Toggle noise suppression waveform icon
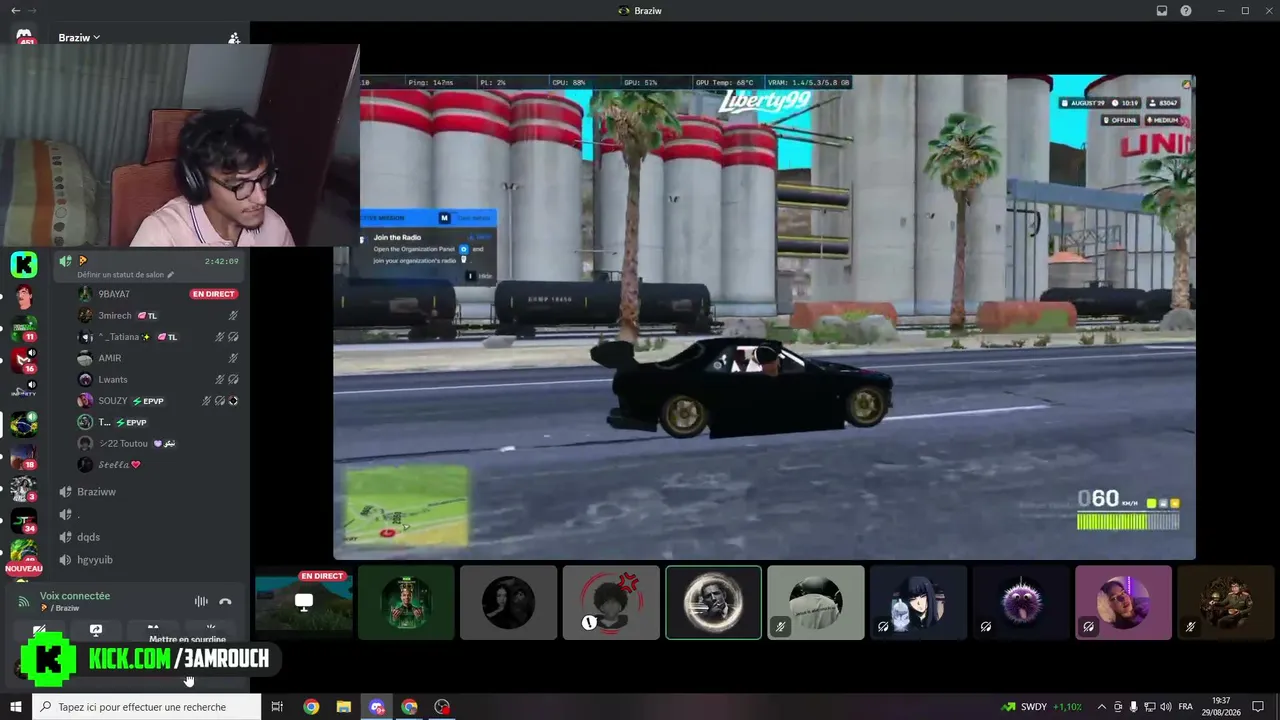Screen dimensions: 1280x720 pyautogui.click(x=201, y=601)
